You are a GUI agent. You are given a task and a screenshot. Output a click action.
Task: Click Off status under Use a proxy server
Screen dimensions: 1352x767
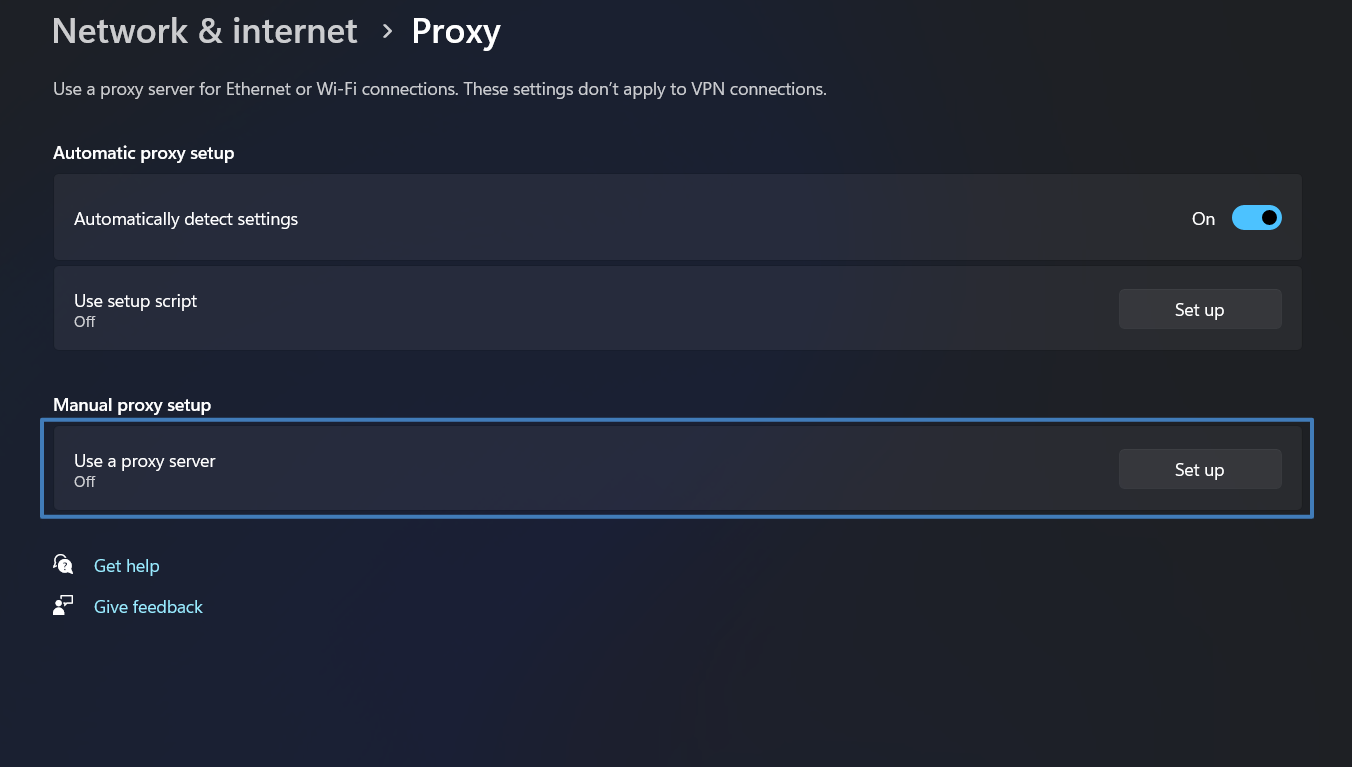[85, 482]
